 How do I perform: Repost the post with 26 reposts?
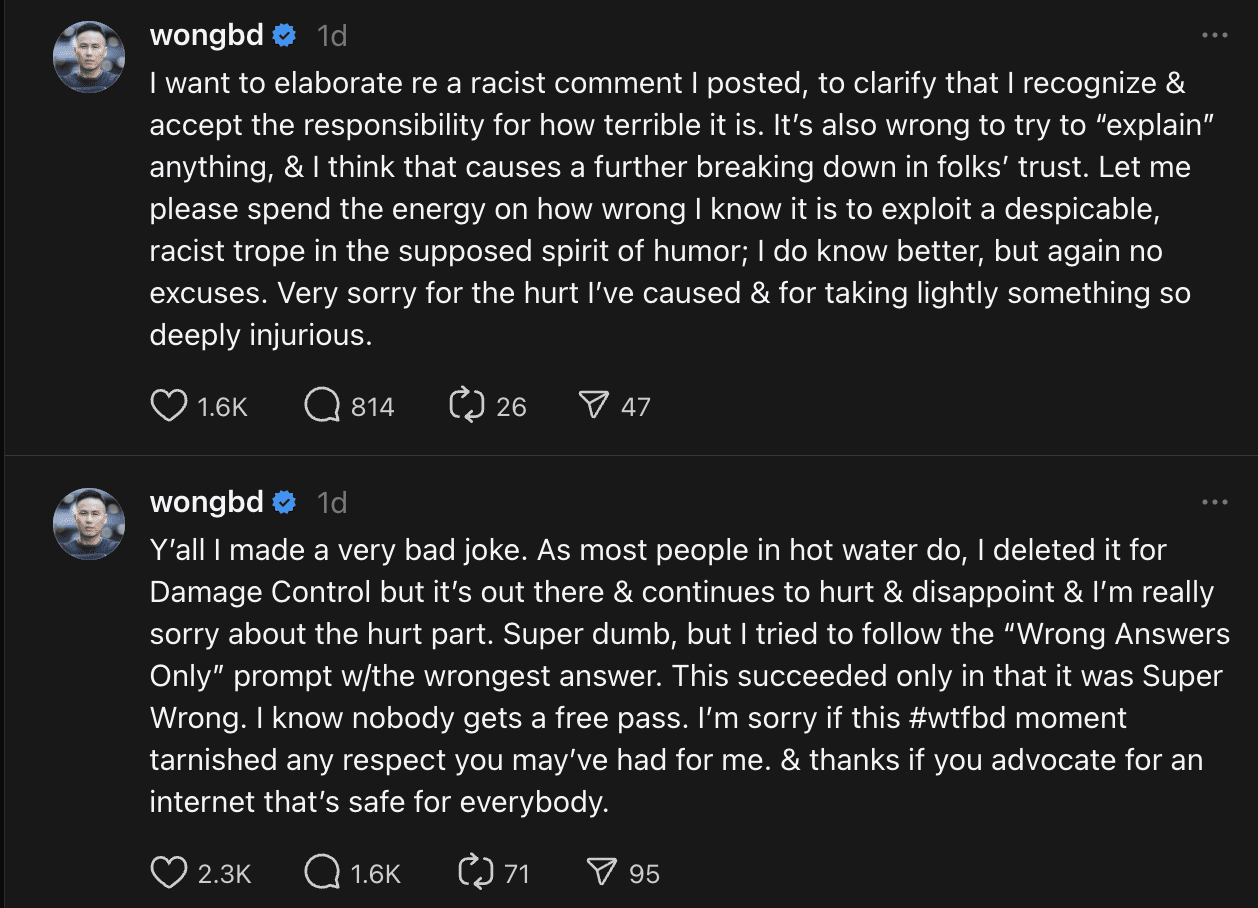tap(468, 406)
